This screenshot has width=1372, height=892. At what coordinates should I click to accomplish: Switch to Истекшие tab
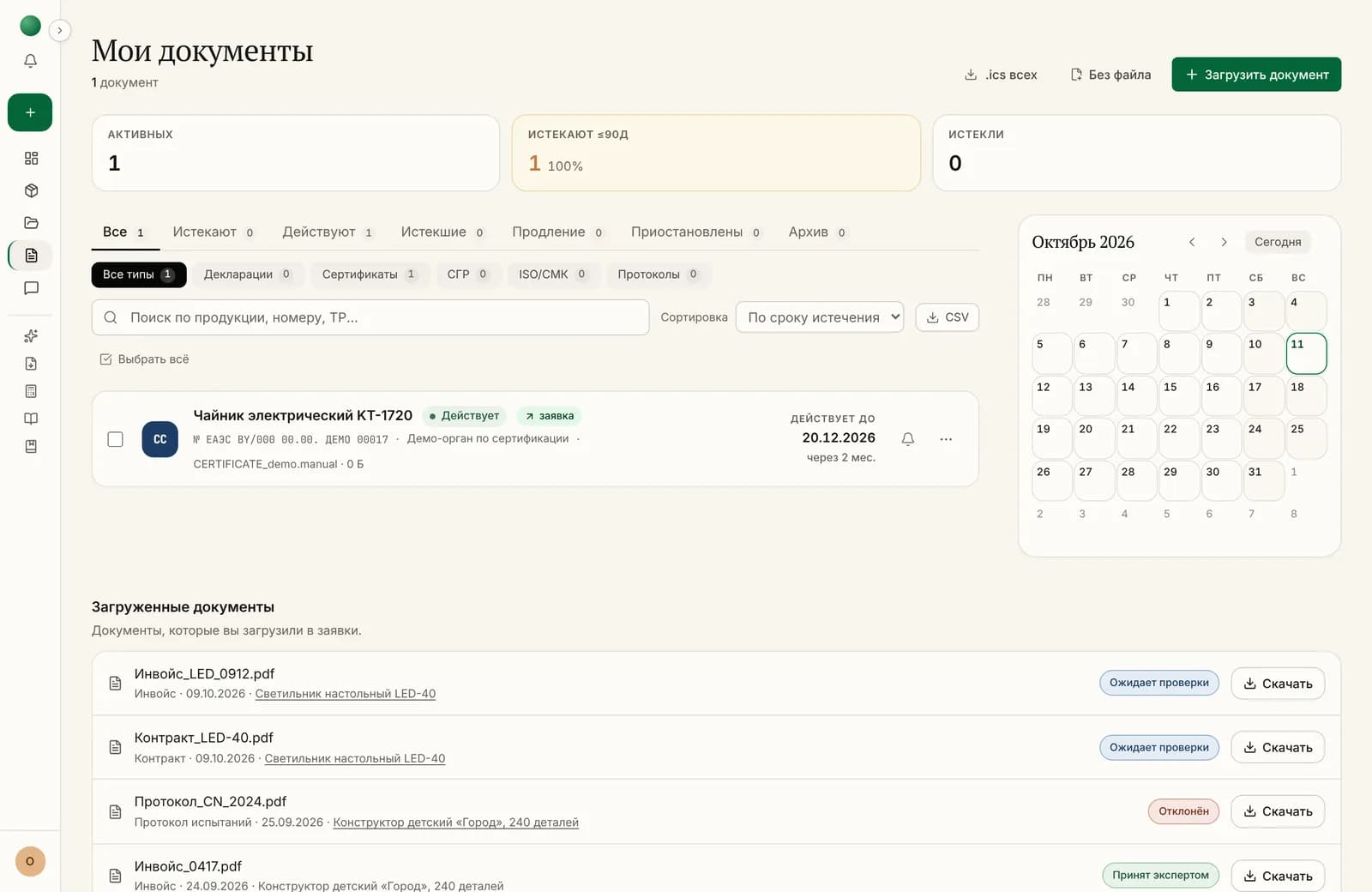click(x=442, y=232)
